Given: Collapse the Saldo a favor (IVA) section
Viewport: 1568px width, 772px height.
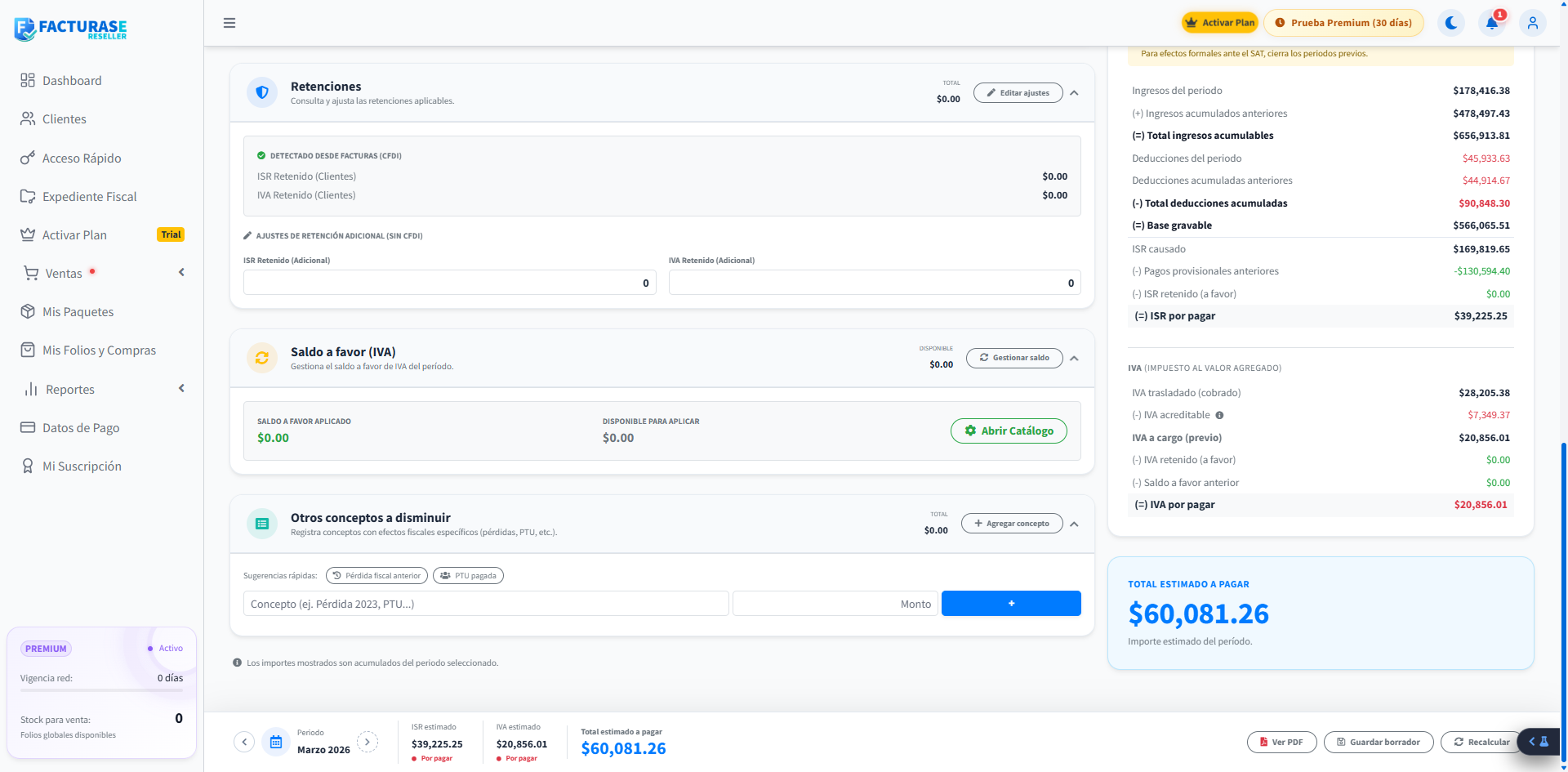Looking at the screenshot, I should pos(1074,359).
